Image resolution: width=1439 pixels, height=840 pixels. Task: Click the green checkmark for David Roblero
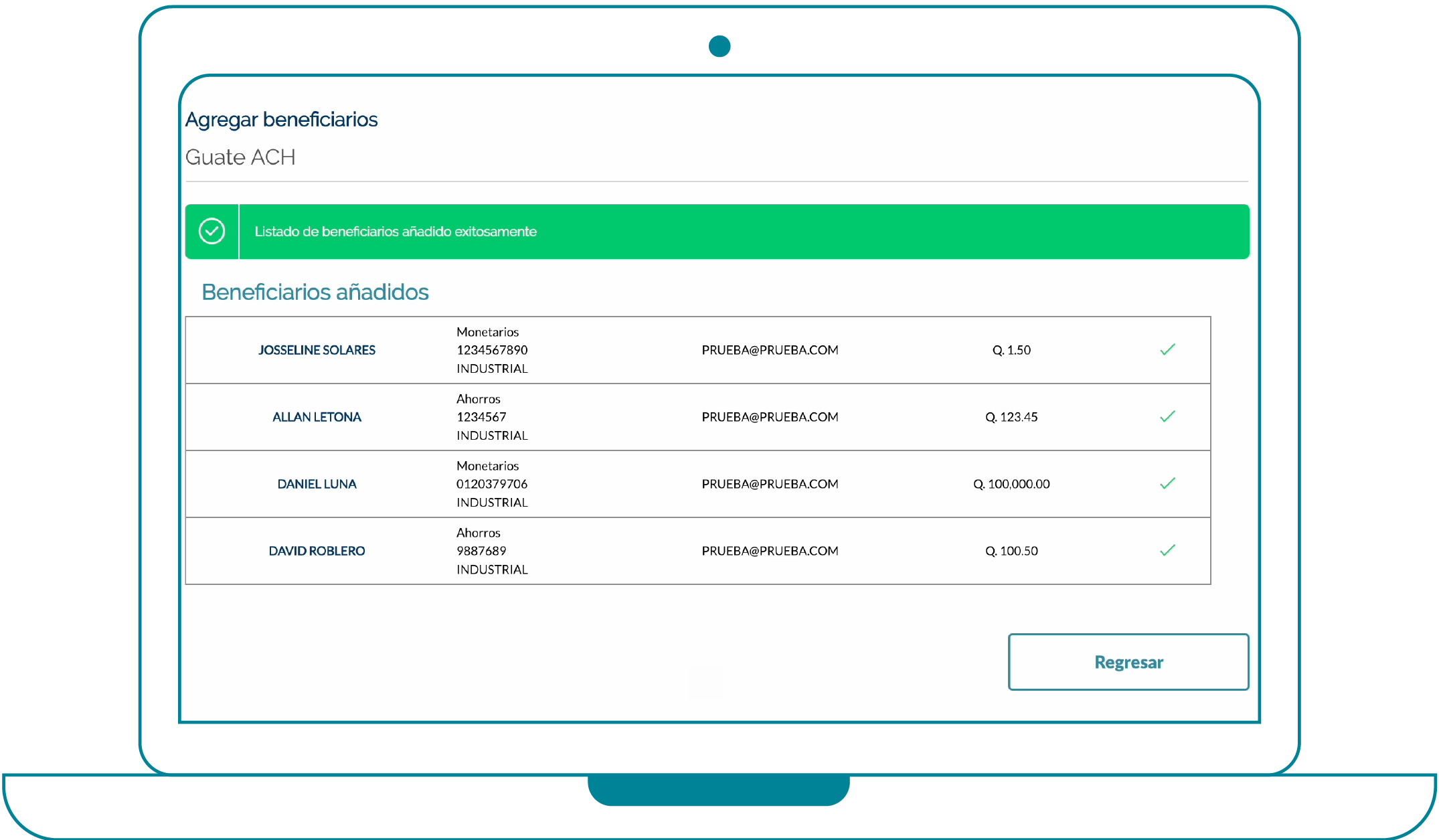pos(1167,550)
